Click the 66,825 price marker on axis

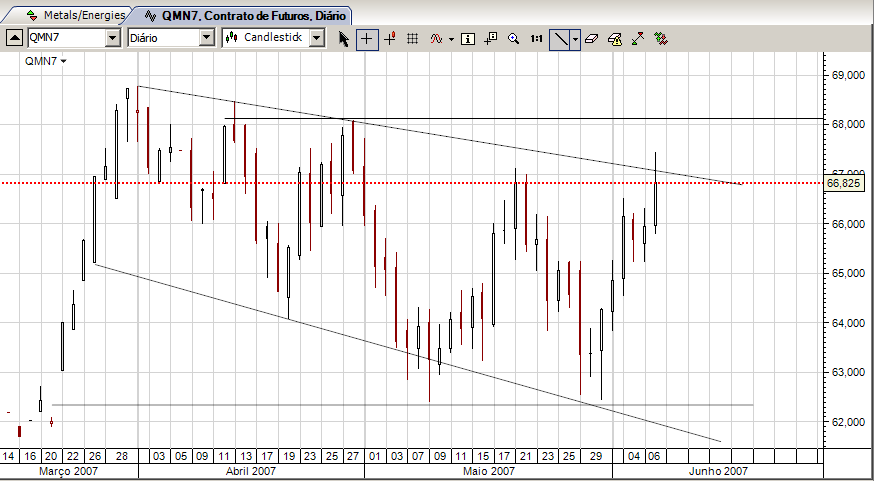844,183
